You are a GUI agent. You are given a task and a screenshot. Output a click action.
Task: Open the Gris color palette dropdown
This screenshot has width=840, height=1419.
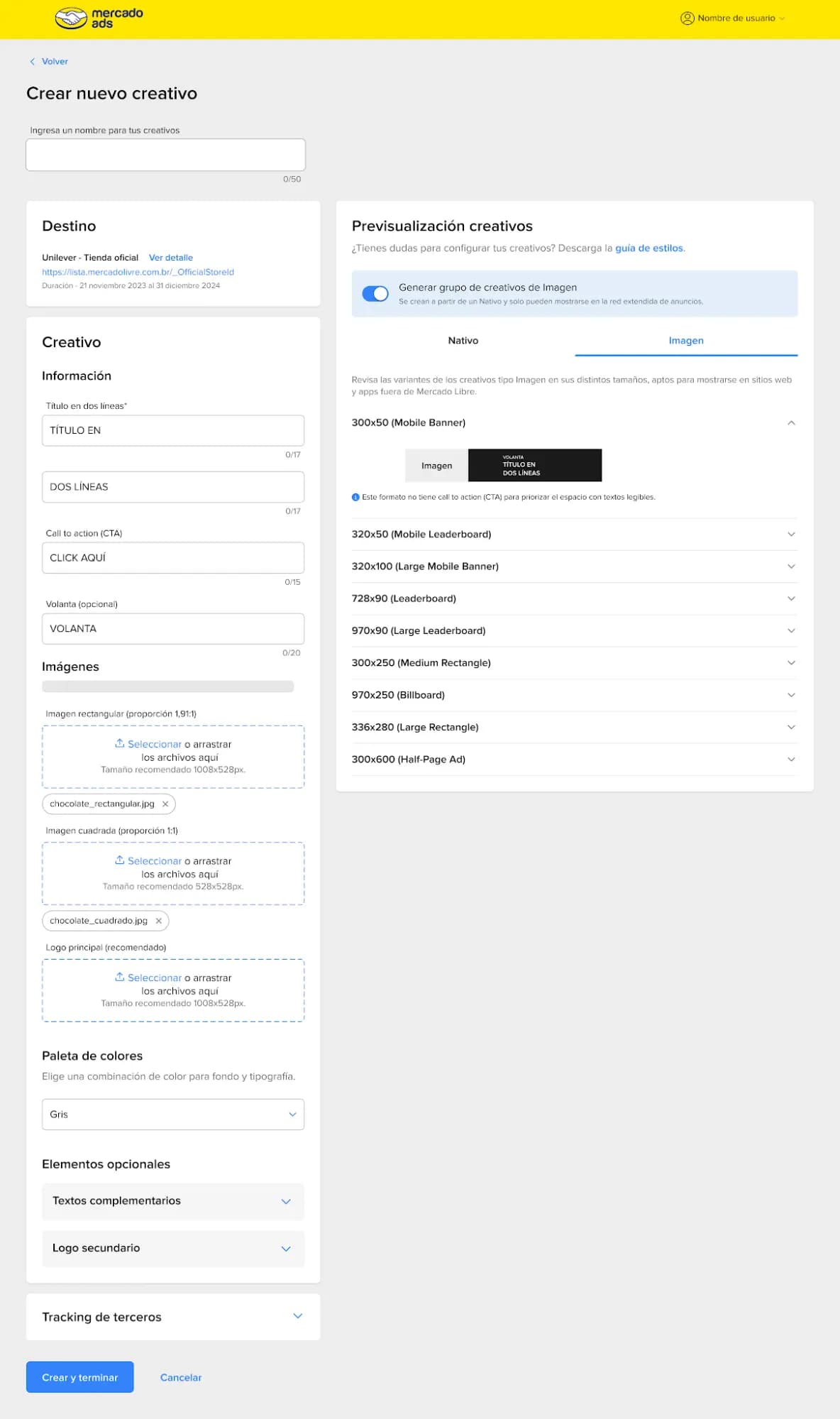click(x=173, y=1114)
